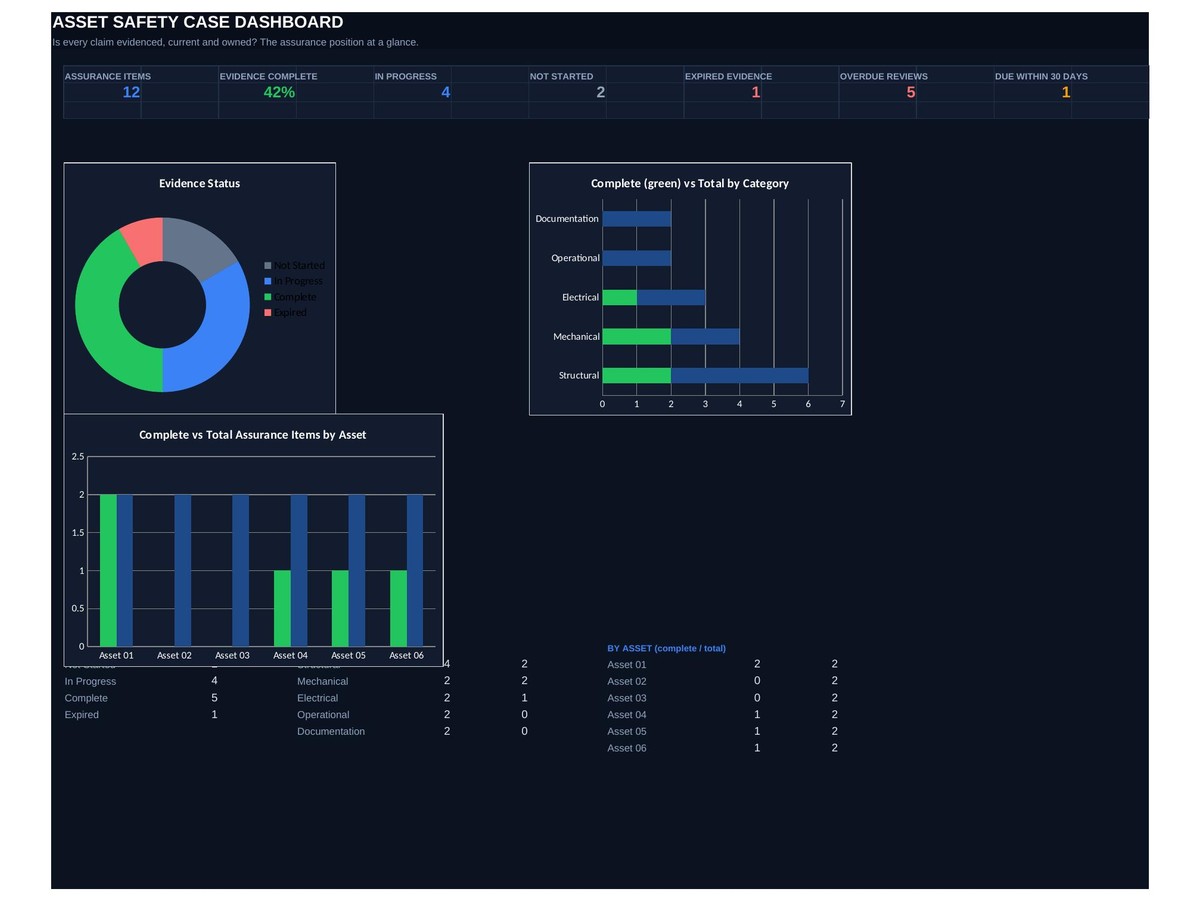Select the Evidence Complete 42% cell

pyautogui.click(x=279, y=92)
